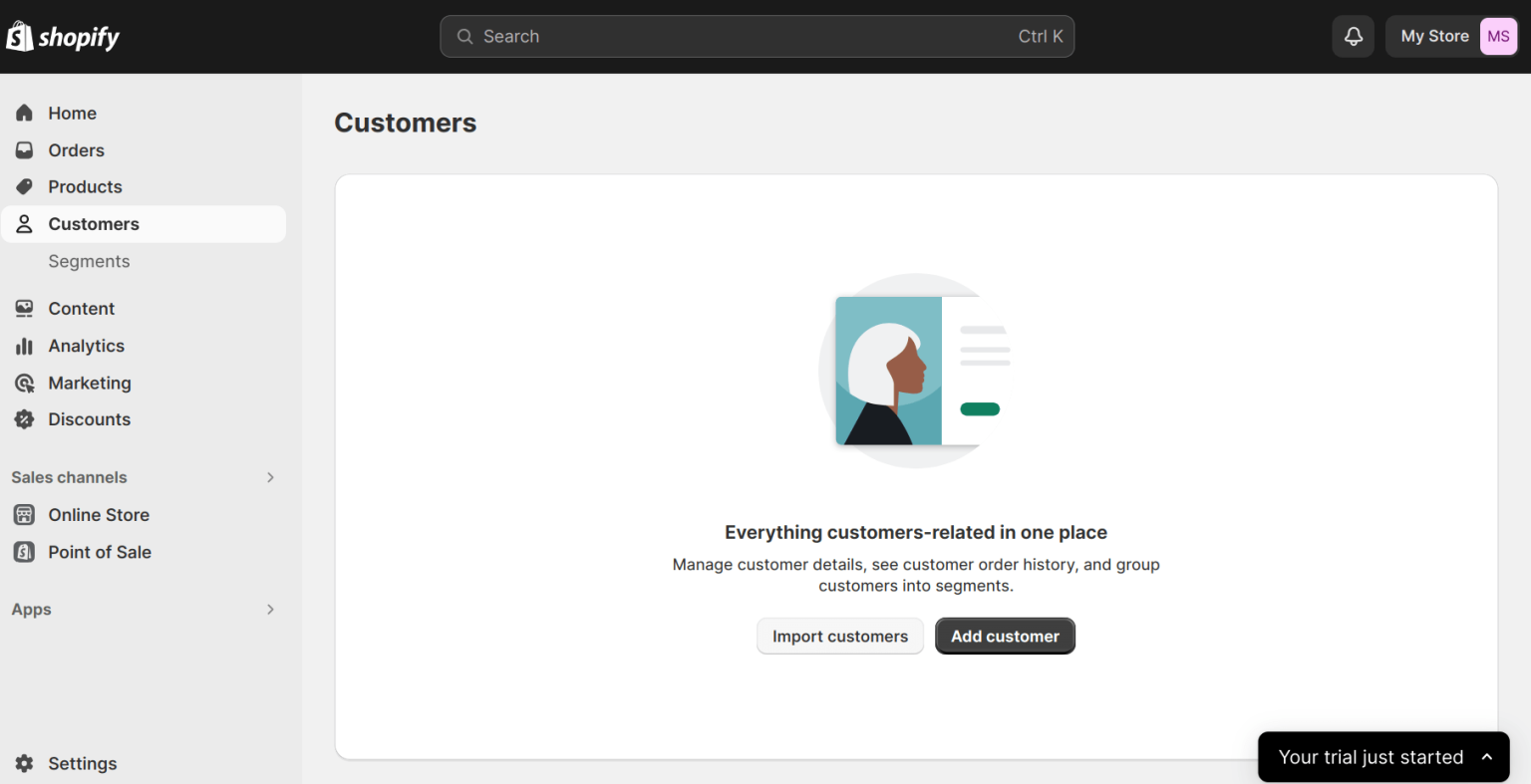
Task: Open the Content section
Action: (81, 308)
